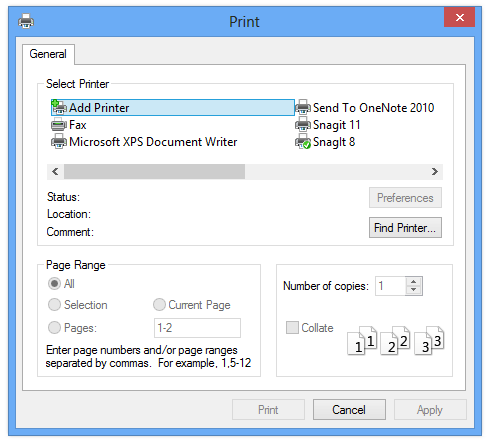
Task: Click the Preferences button
Action: pos(405,198)
